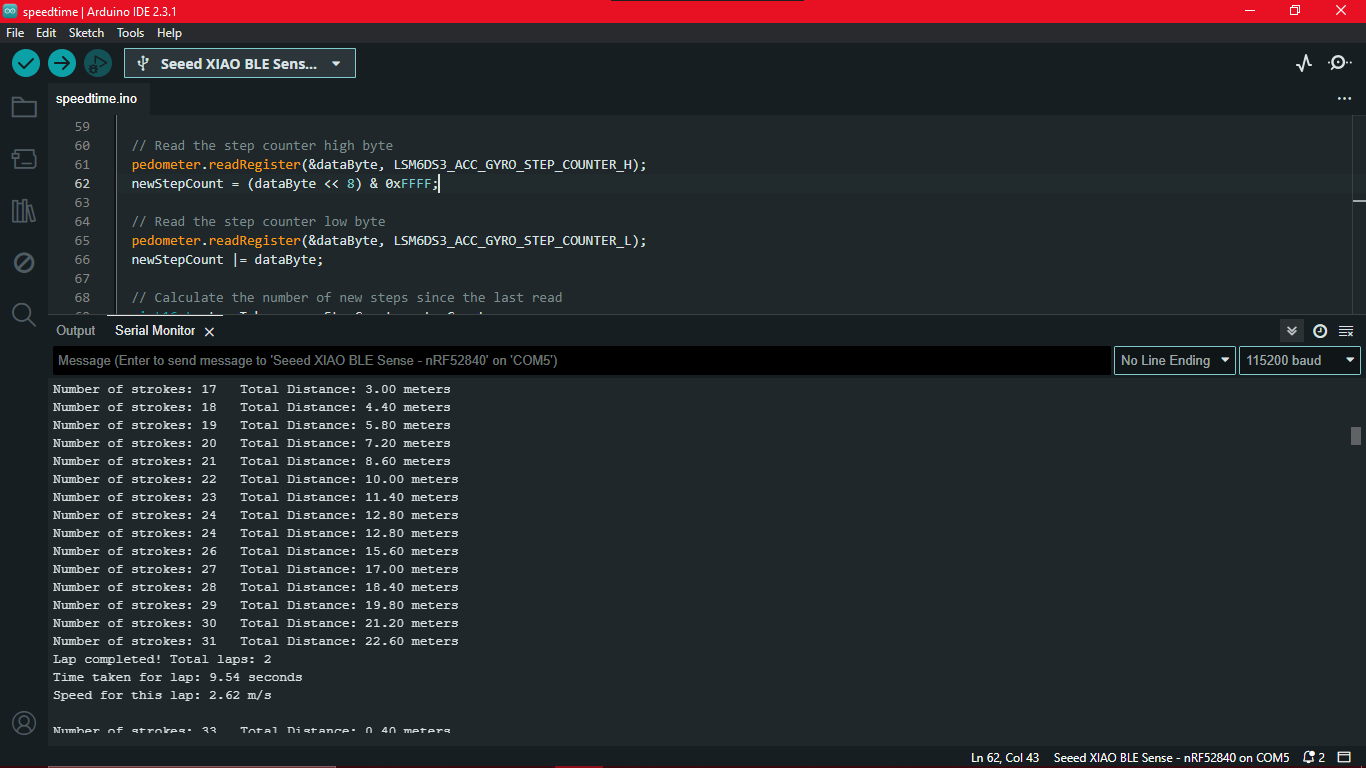This screenshot has width=1366, height=768.
Task: Click the serial message input field
Action: coord(582,360)
